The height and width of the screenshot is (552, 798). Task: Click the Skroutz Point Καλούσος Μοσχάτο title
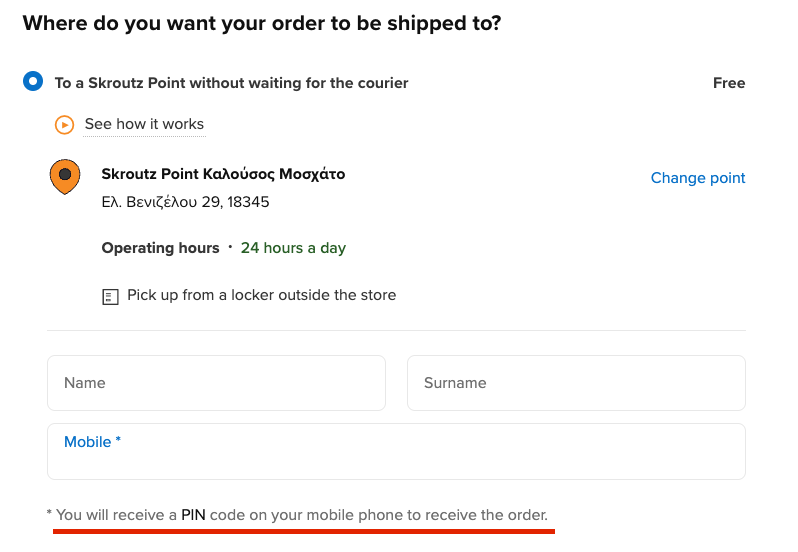point(223,174)
